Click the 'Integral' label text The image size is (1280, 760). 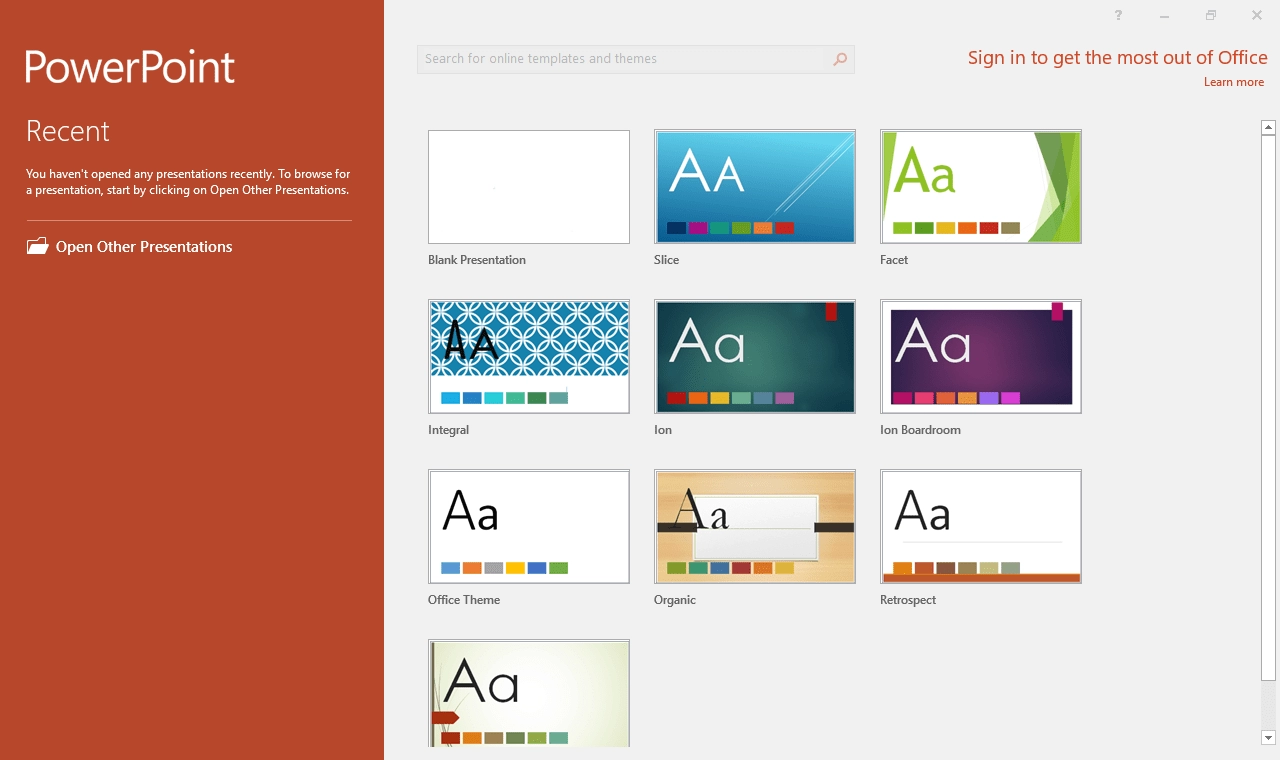[448, 430]
